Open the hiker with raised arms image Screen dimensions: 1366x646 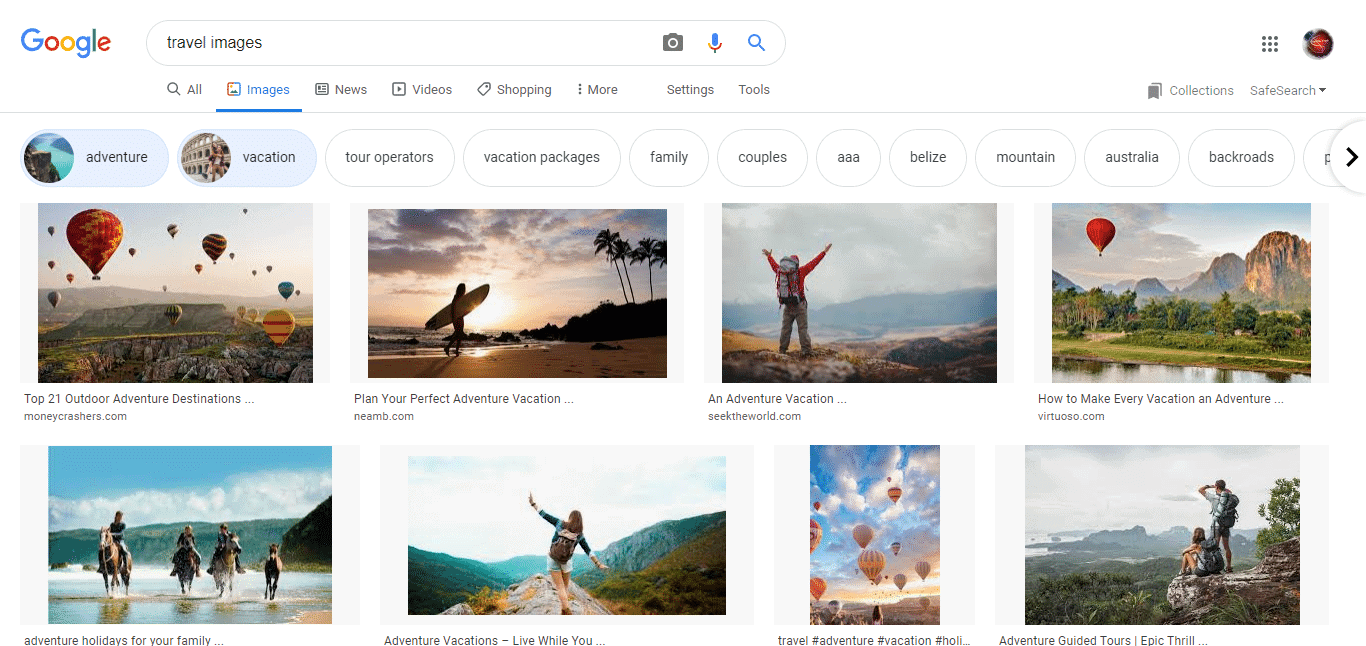click(859, 293)
